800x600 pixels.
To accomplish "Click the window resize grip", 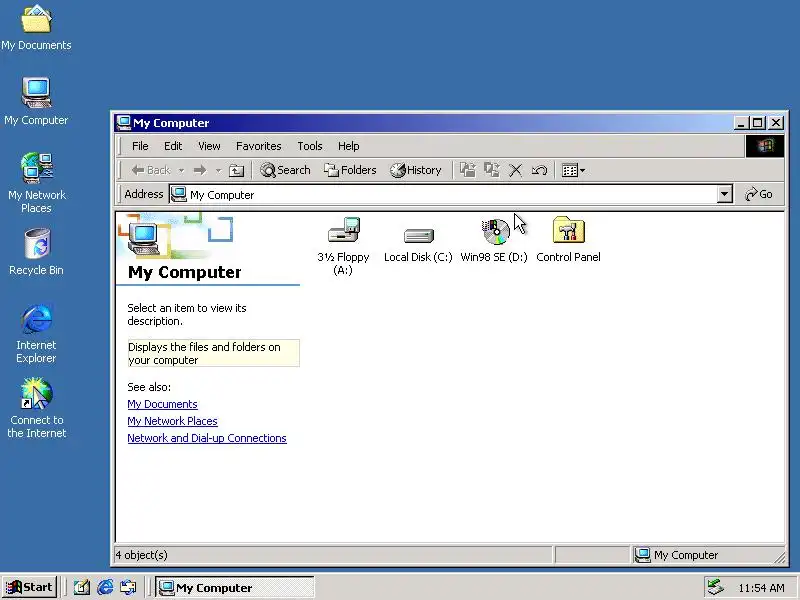I will 780,558.
